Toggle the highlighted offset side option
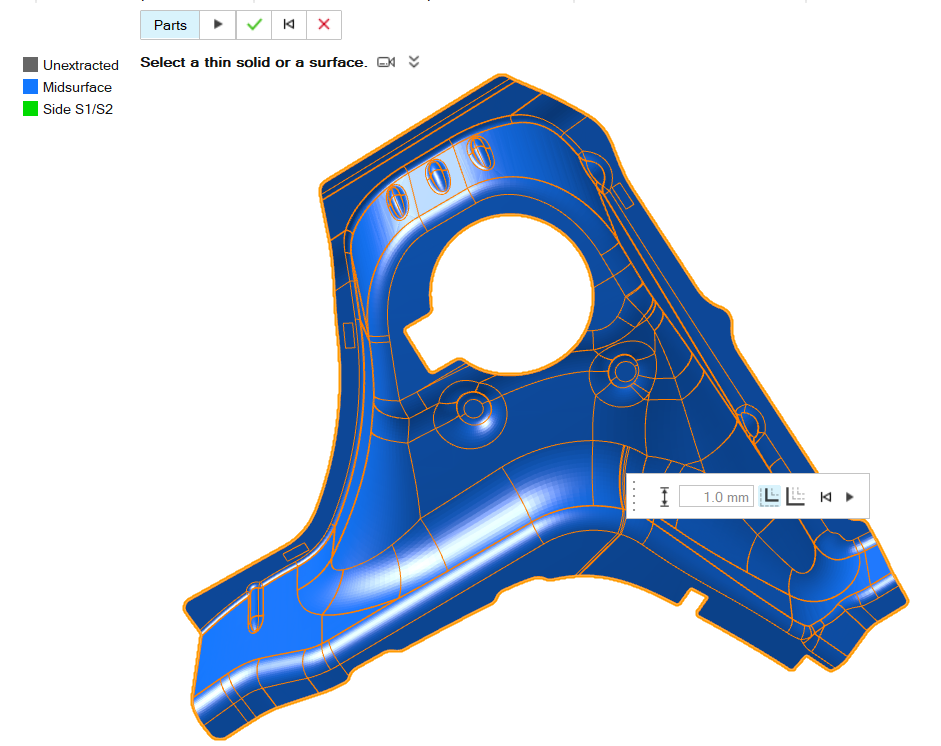941x746 pixels. click(x=770, y=496)
